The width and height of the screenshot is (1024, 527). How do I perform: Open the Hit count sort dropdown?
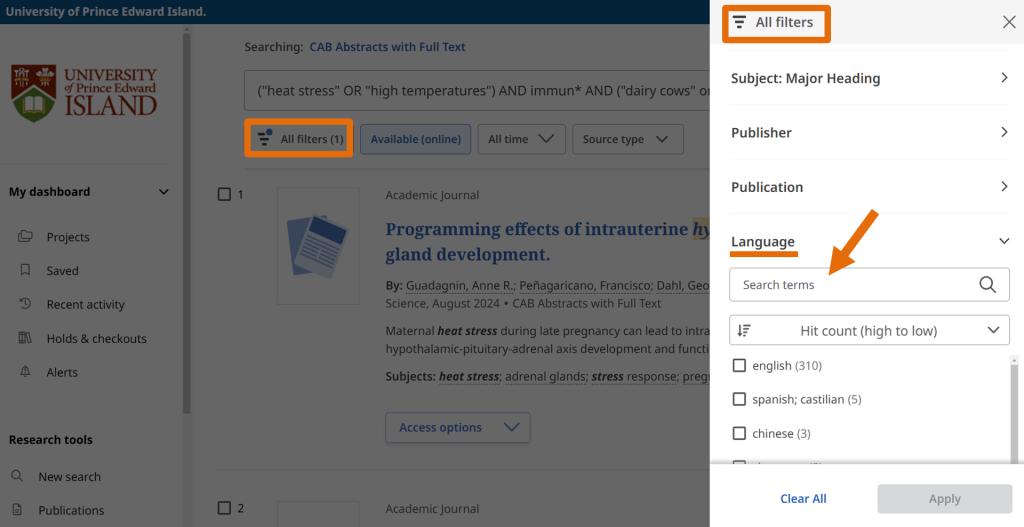coord(868,330)
